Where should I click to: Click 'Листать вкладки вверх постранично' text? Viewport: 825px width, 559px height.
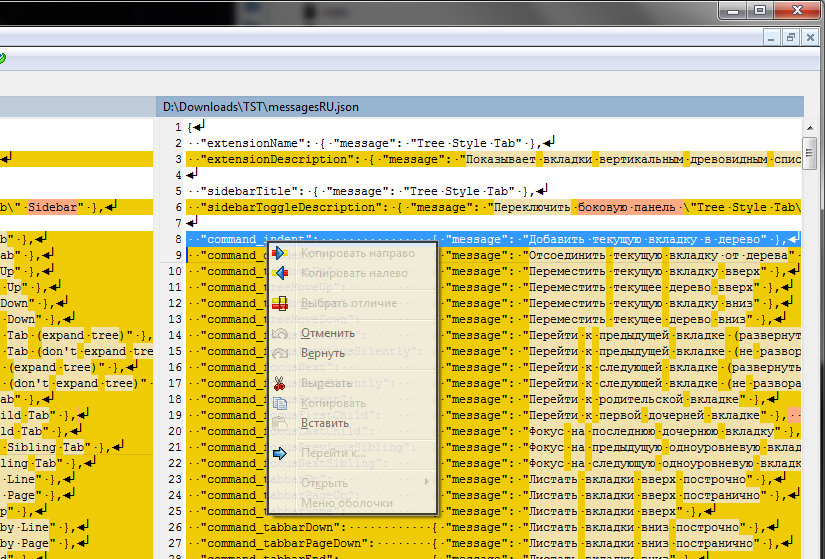[644, 495]
